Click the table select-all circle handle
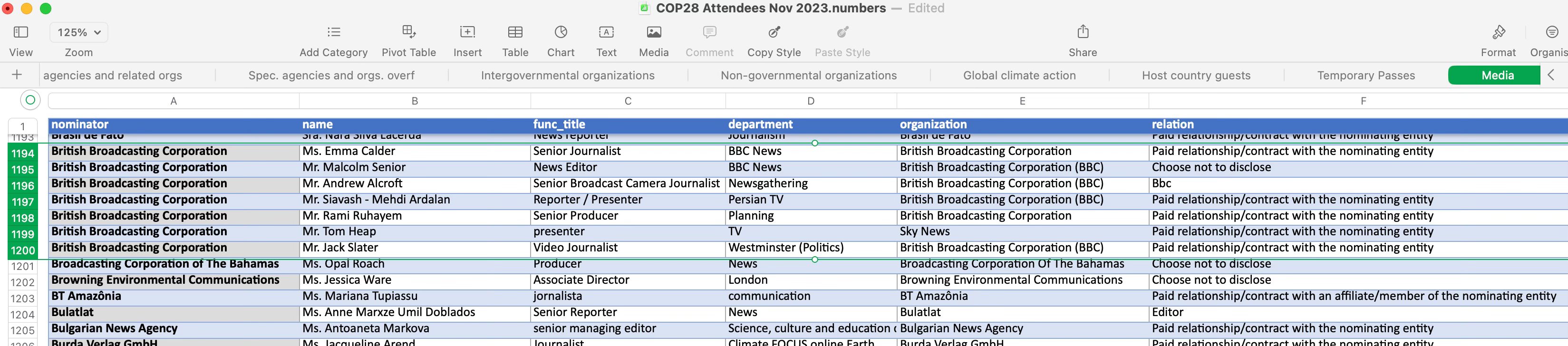This screenshot has height=346, width=1568. (x=30, y=100)
